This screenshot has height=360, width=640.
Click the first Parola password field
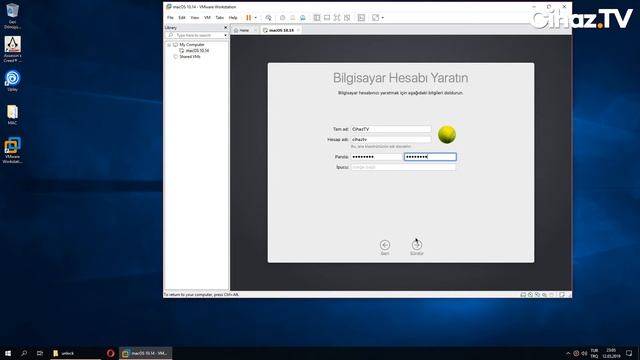coord(376,157)
